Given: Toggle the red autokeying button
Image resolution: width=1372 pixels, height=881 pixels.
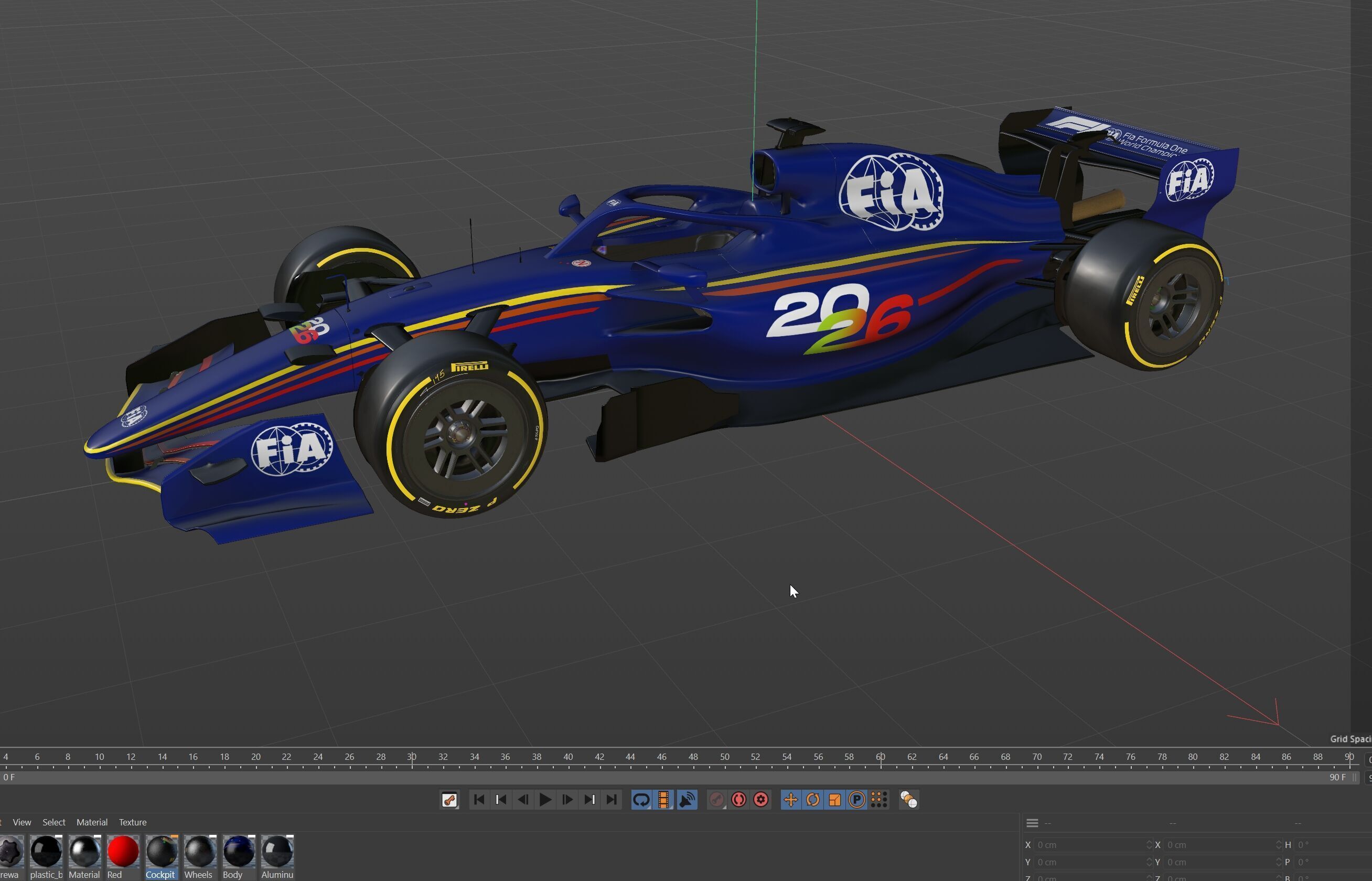Looking at the screenshot, I should (738, 800).
